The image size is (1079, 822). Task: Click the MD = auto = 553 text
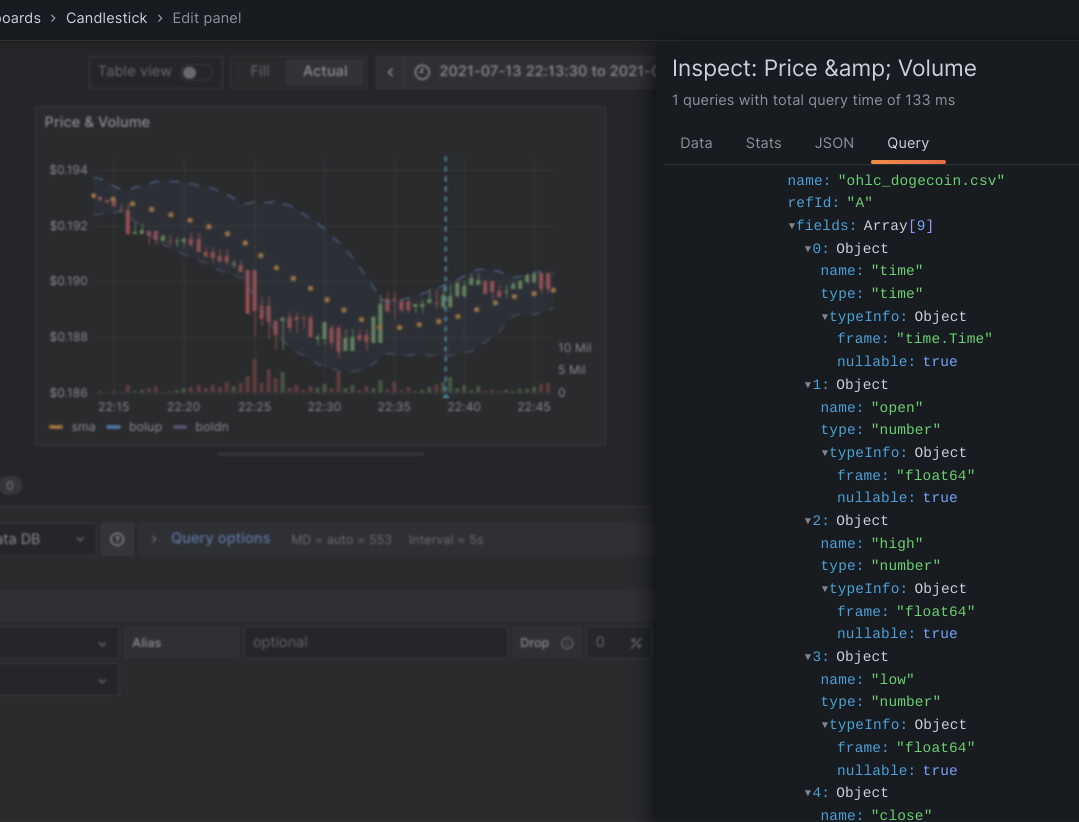341,540
